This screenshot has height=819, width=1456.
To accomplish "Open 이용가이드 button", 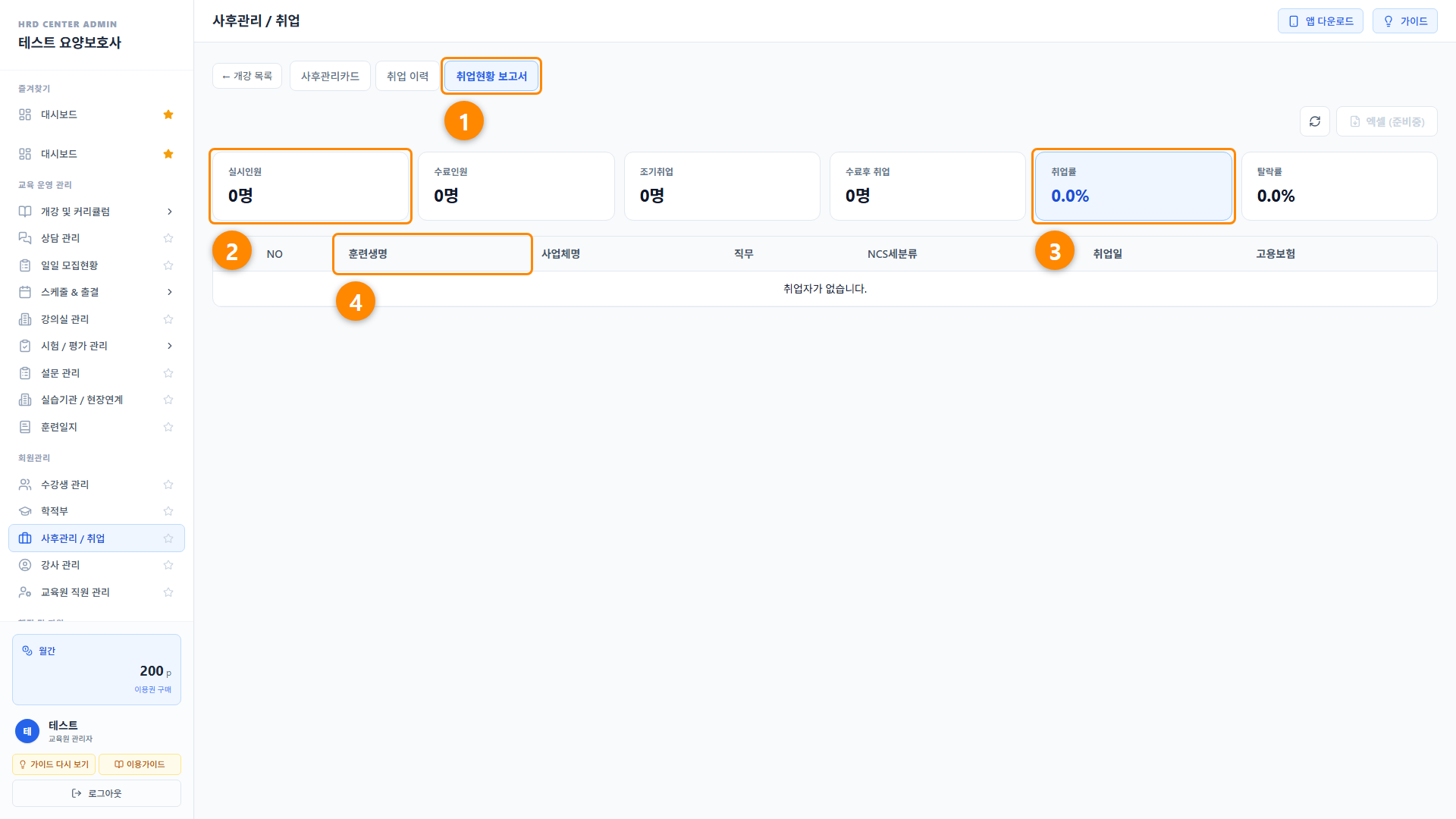I will pyautogui.click(x=140, y=764).
